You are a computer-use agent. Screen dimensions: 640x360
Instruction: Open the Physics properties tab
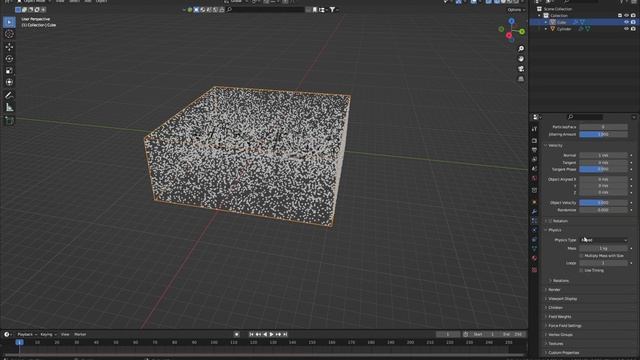534,230
